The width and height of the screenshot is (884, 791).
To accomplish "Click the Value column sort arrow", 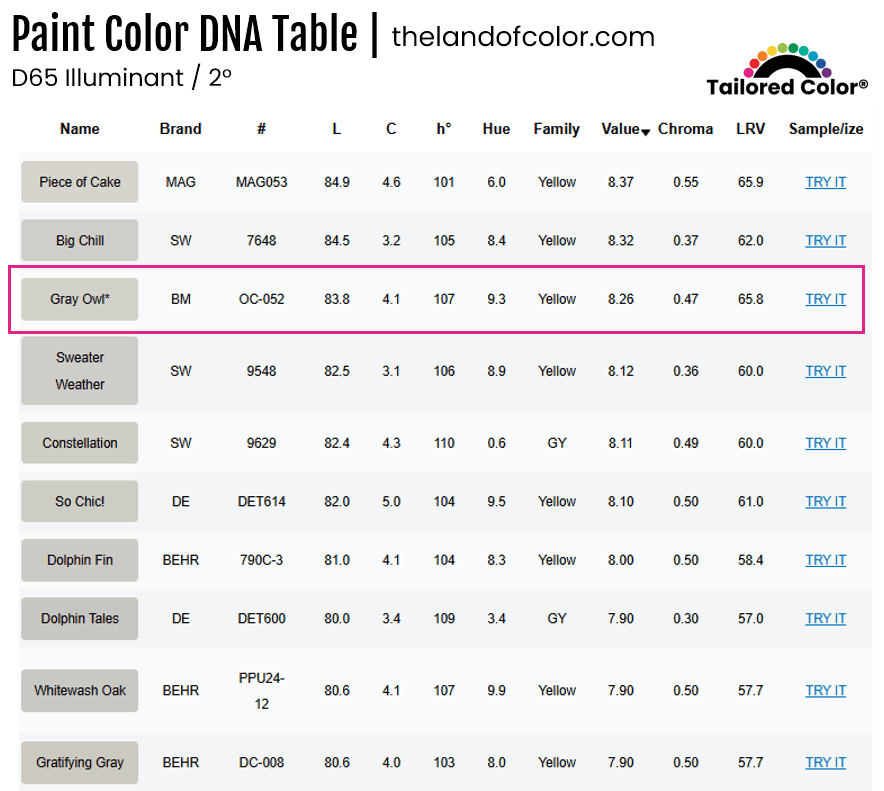I will (646, 132).
